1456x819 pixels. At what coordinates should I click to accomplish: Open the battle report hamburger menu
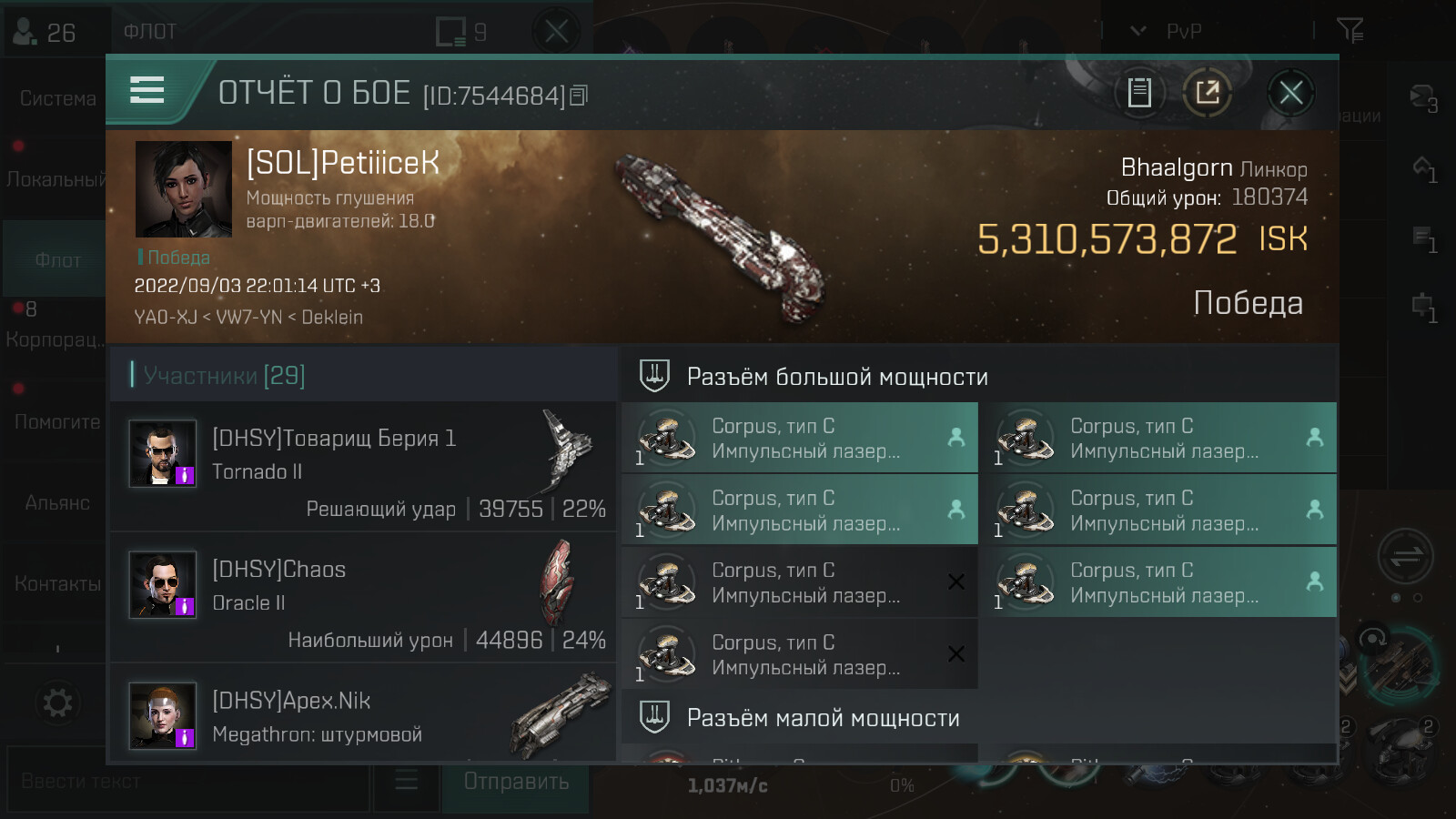(x=147, y=90)
